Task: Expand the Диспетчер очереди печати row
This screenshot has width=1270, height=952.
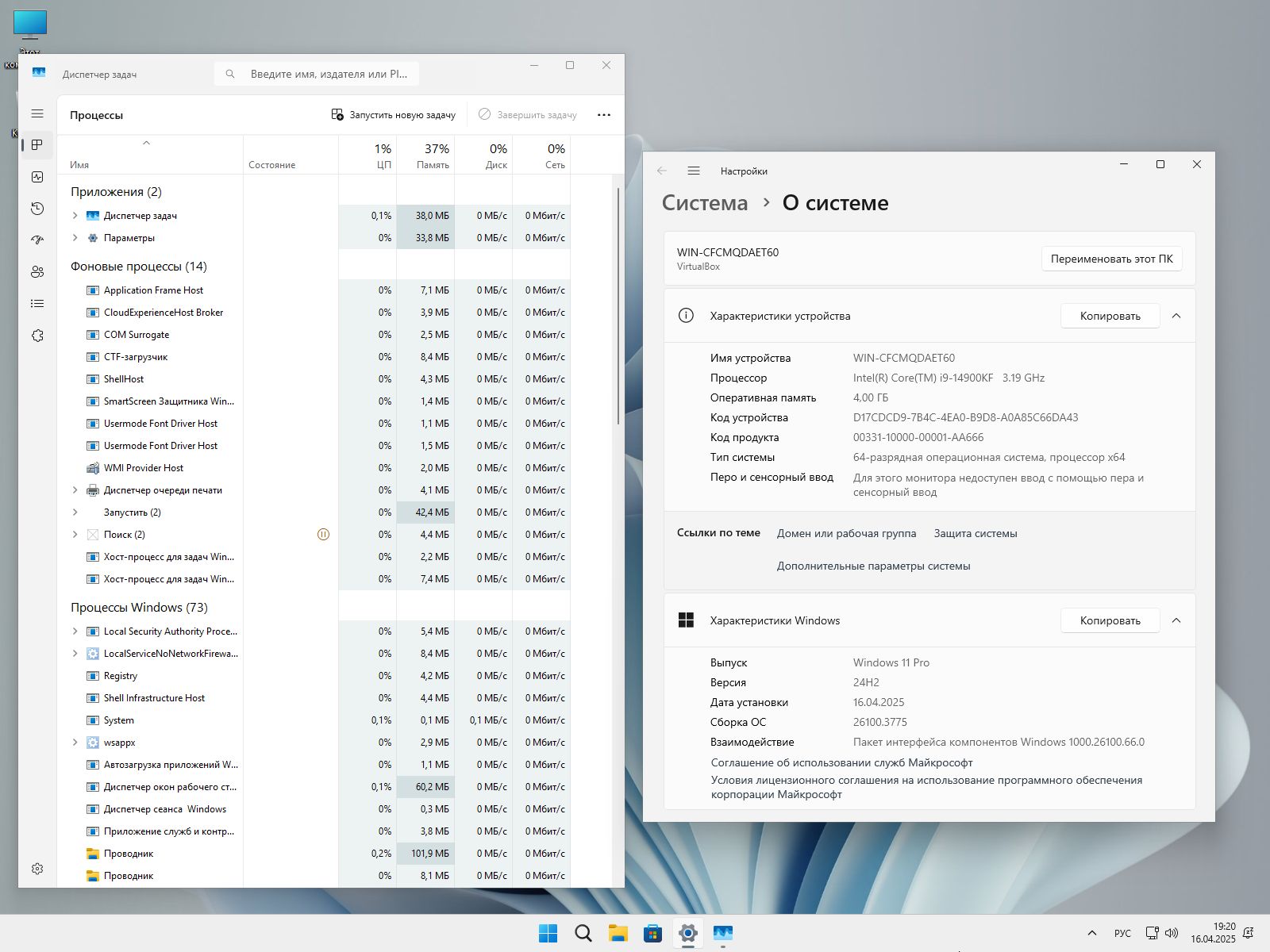Action: tap(75, 490)
